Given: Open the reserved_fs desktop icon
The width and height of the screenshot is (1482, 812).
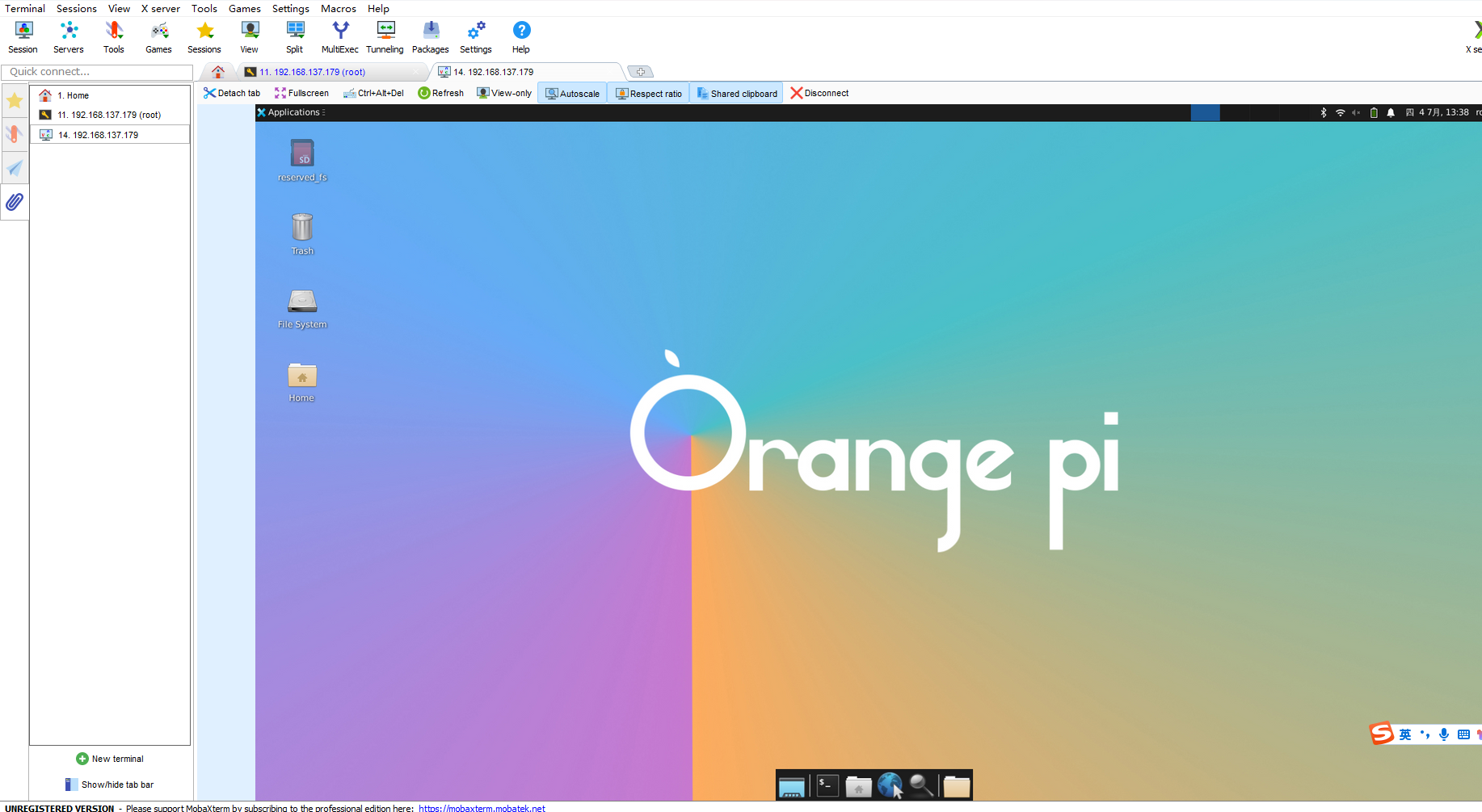Looking at the screenshot, I should (x=302, y=160).
